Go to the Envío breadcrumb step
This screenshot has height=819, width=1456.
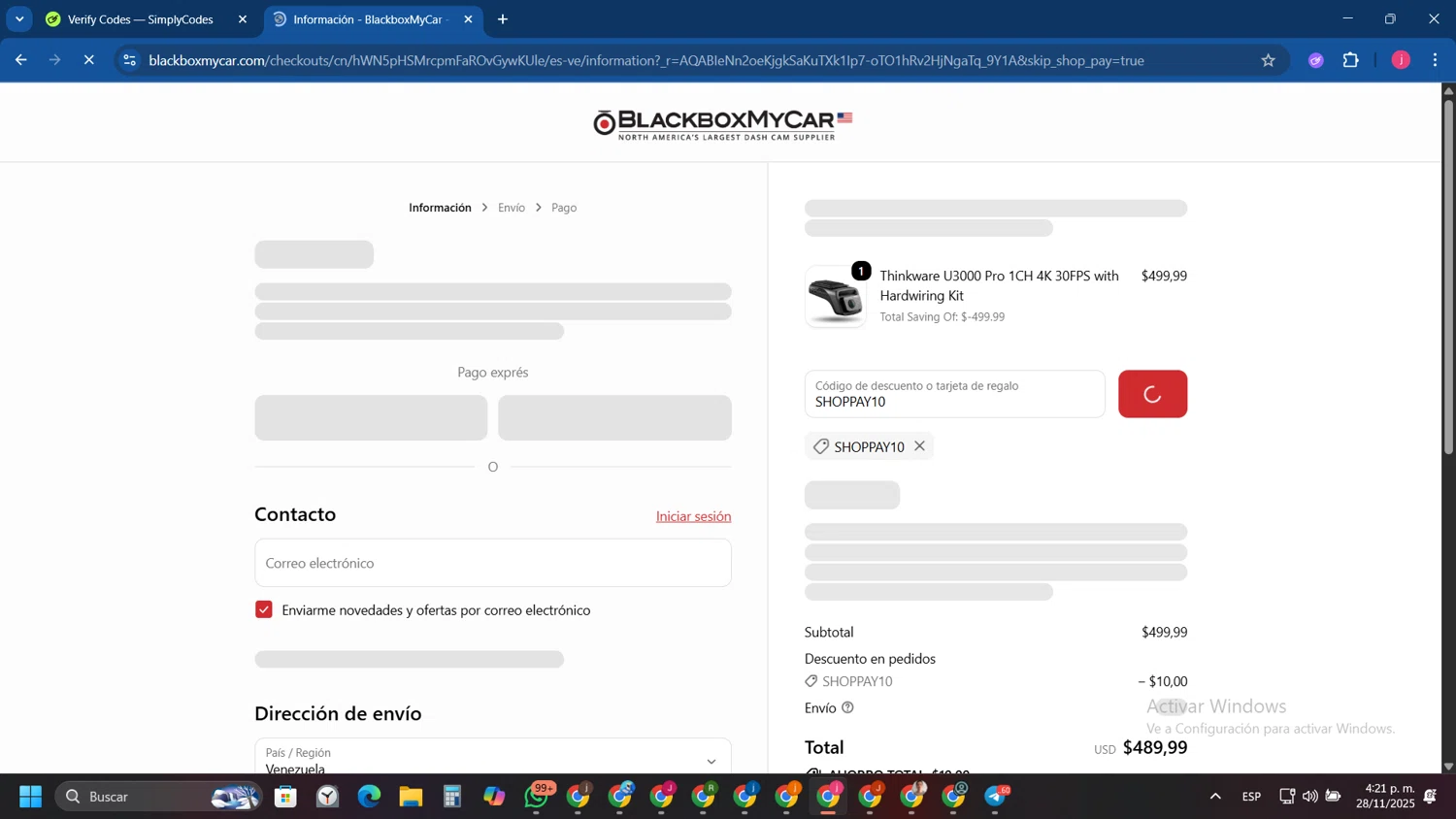click(x=512, y=208)
